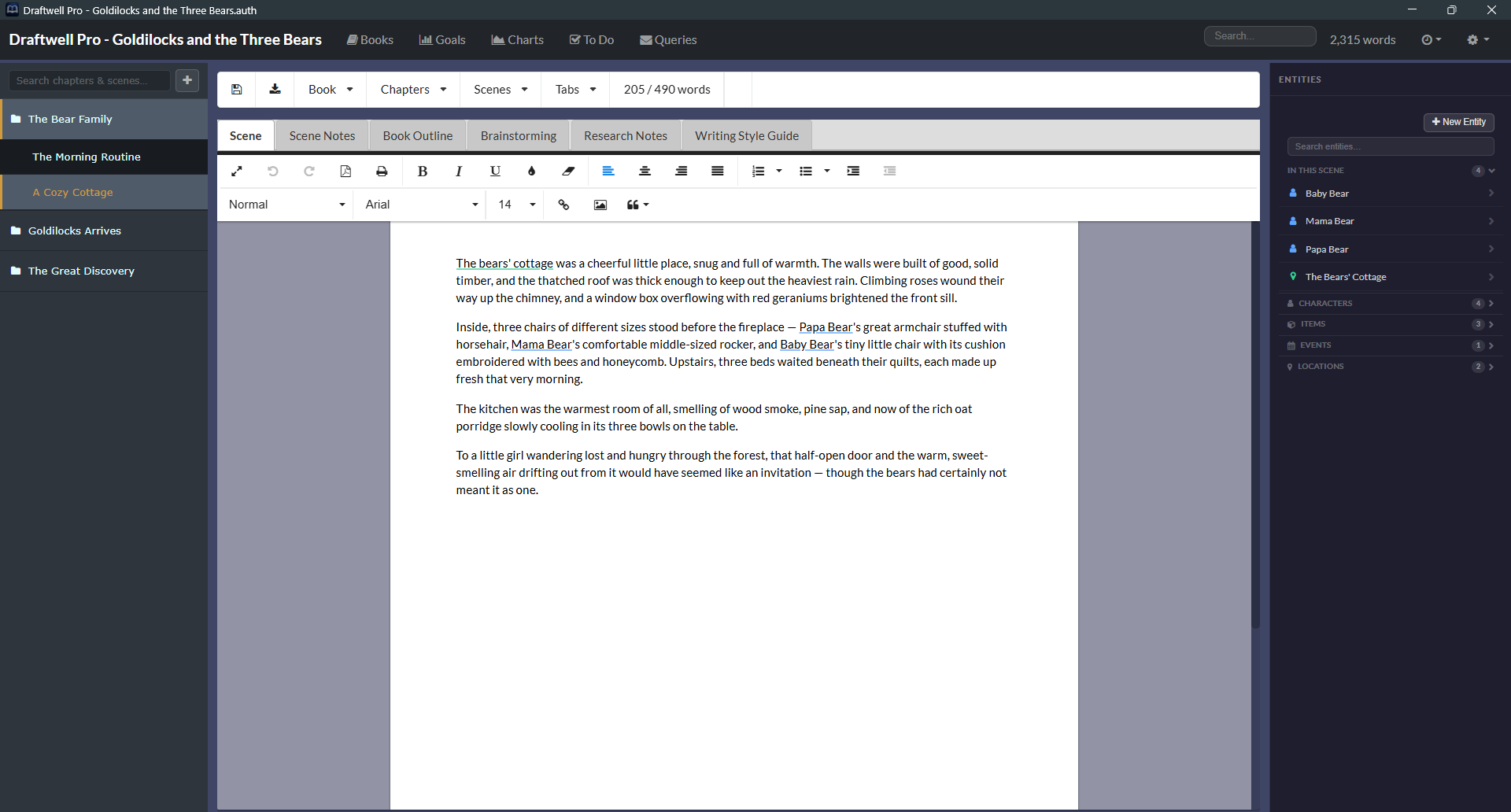
Task: Decrease paragraph indent
Action: (889, 171)
